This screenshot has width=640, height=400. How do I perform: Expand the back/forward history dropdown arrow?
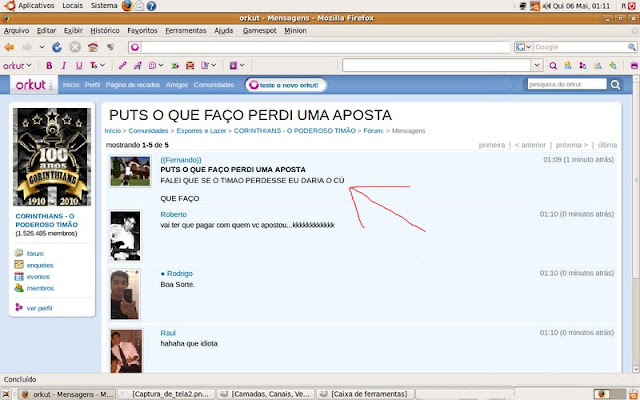point(42,47)
